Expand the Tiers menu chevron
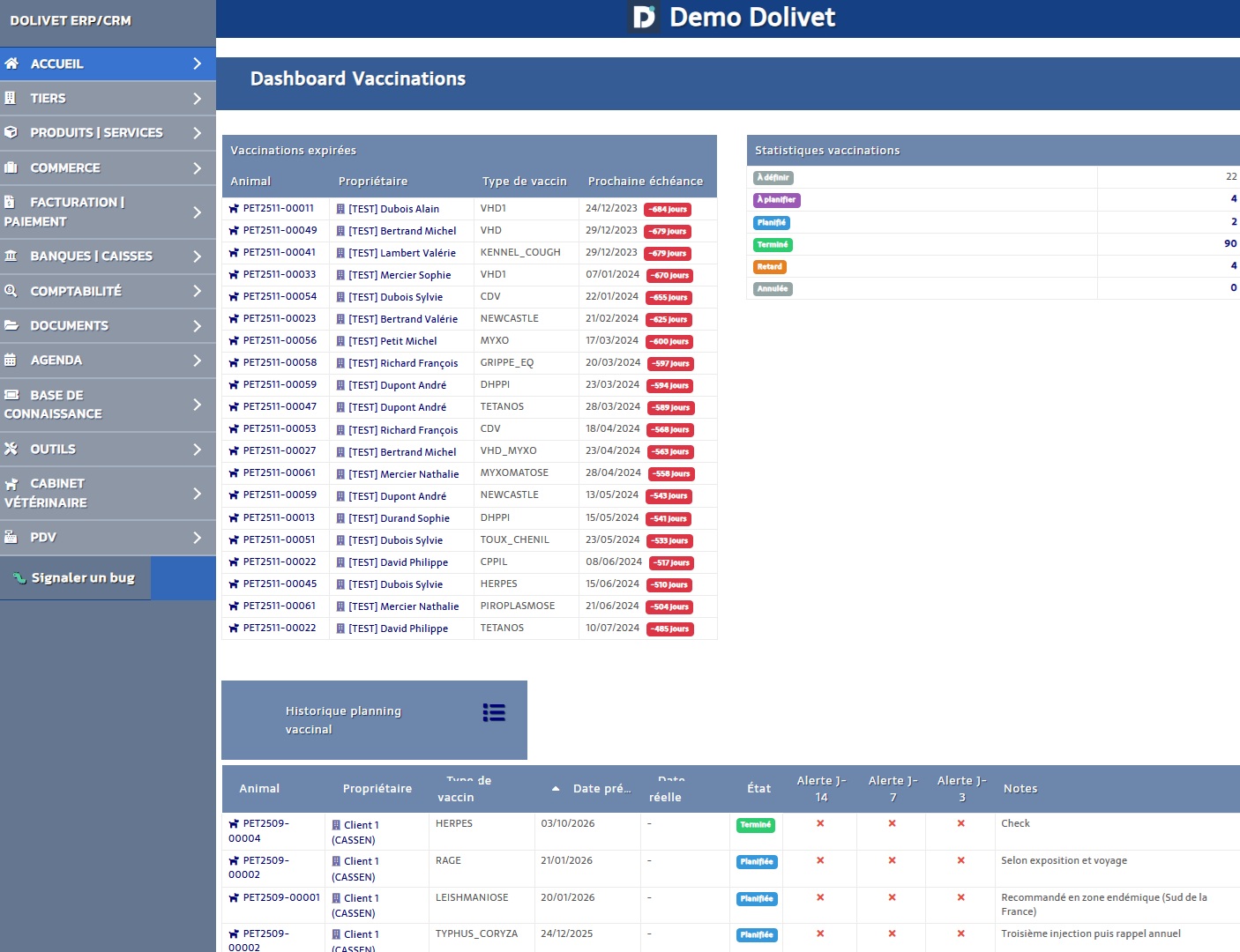1240x952 pixels. (x=197, y=99)
